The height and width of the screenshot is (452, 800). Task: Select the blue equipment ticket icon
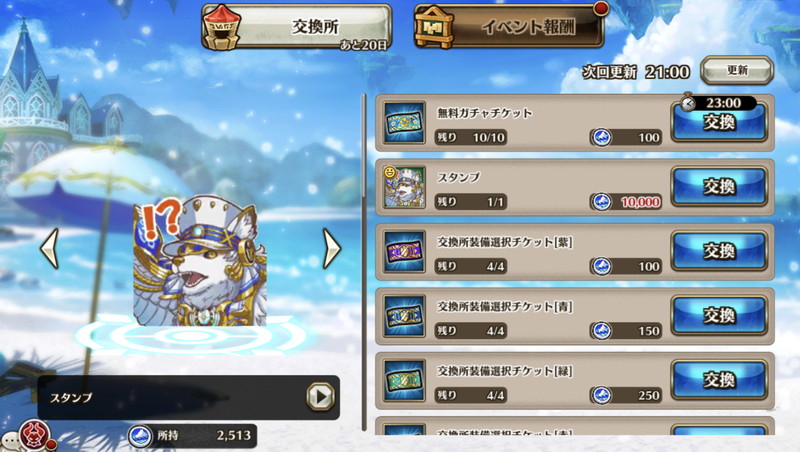405,316
